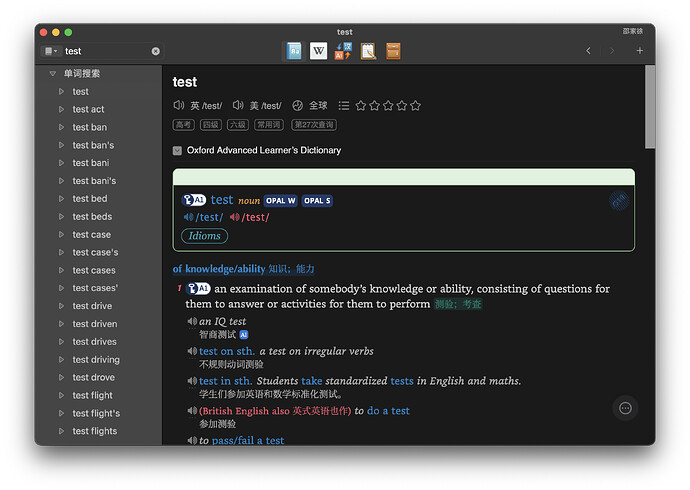The width and height of the screenshot is (690, 490).
Task: Play audio for 'test on sth.' example
Action: click(x=192, y=351)
